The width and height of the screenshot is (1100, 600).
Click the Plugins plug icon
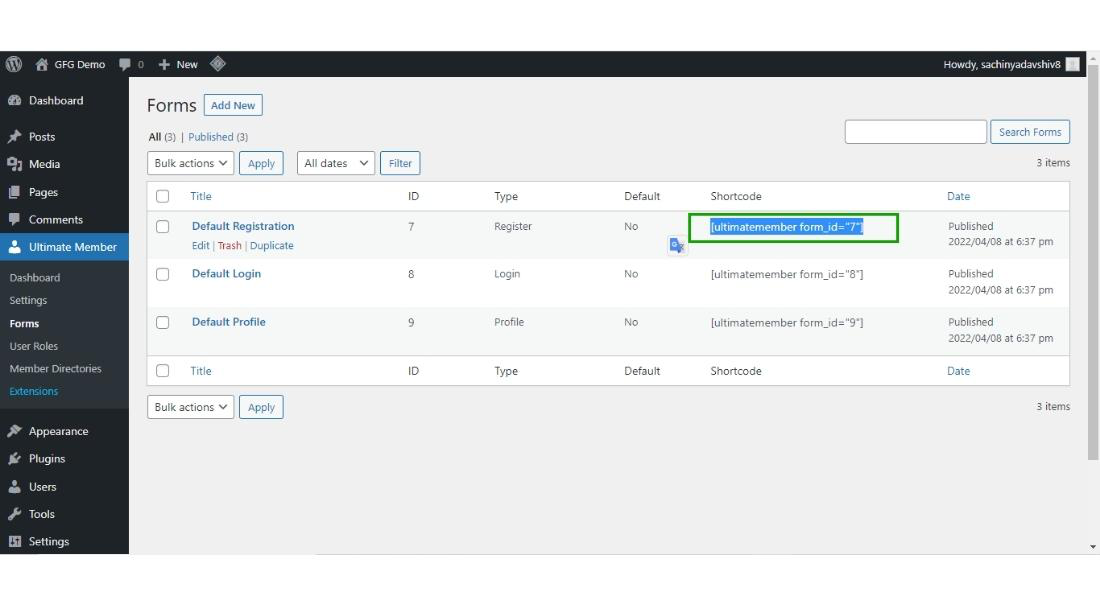(14, 458)
